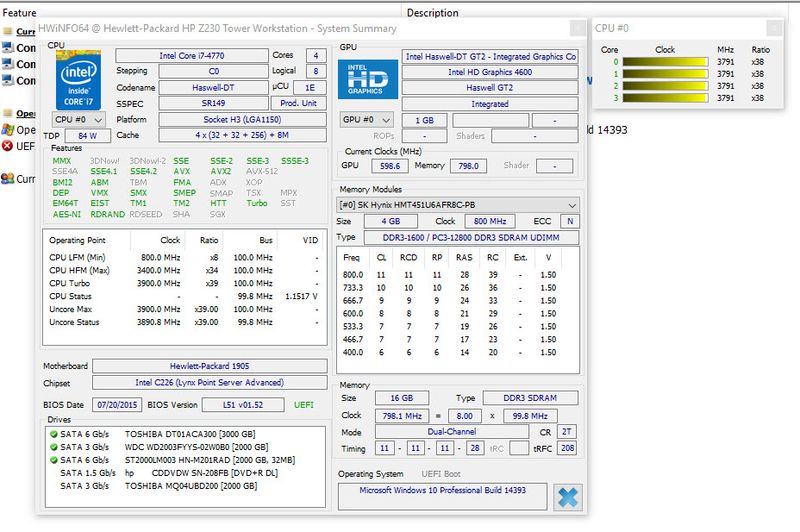Click the GPU clock 598.6 field

coord(390,166)
